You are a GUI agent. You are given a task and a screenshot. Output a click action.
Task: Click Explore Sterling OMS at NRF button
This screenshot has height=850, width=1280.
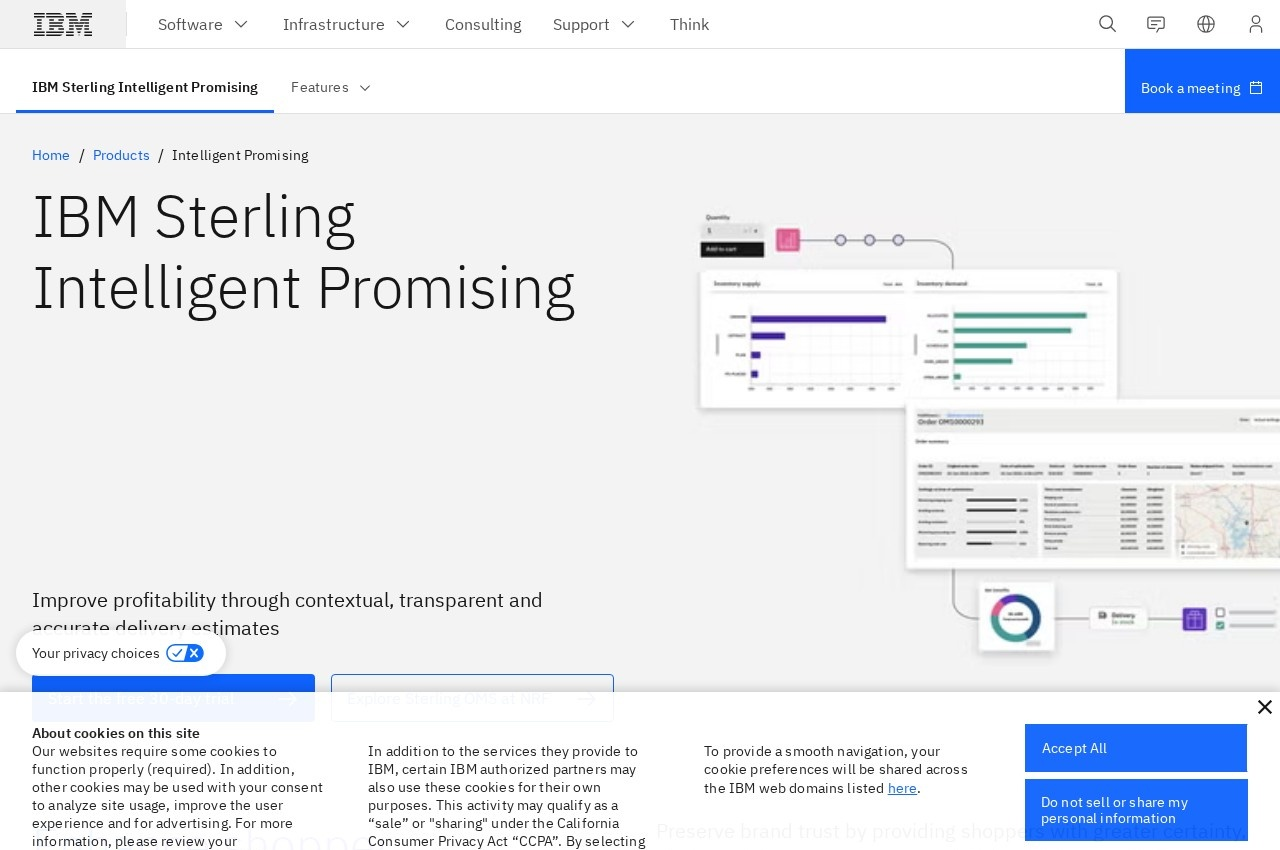point(472,698)
